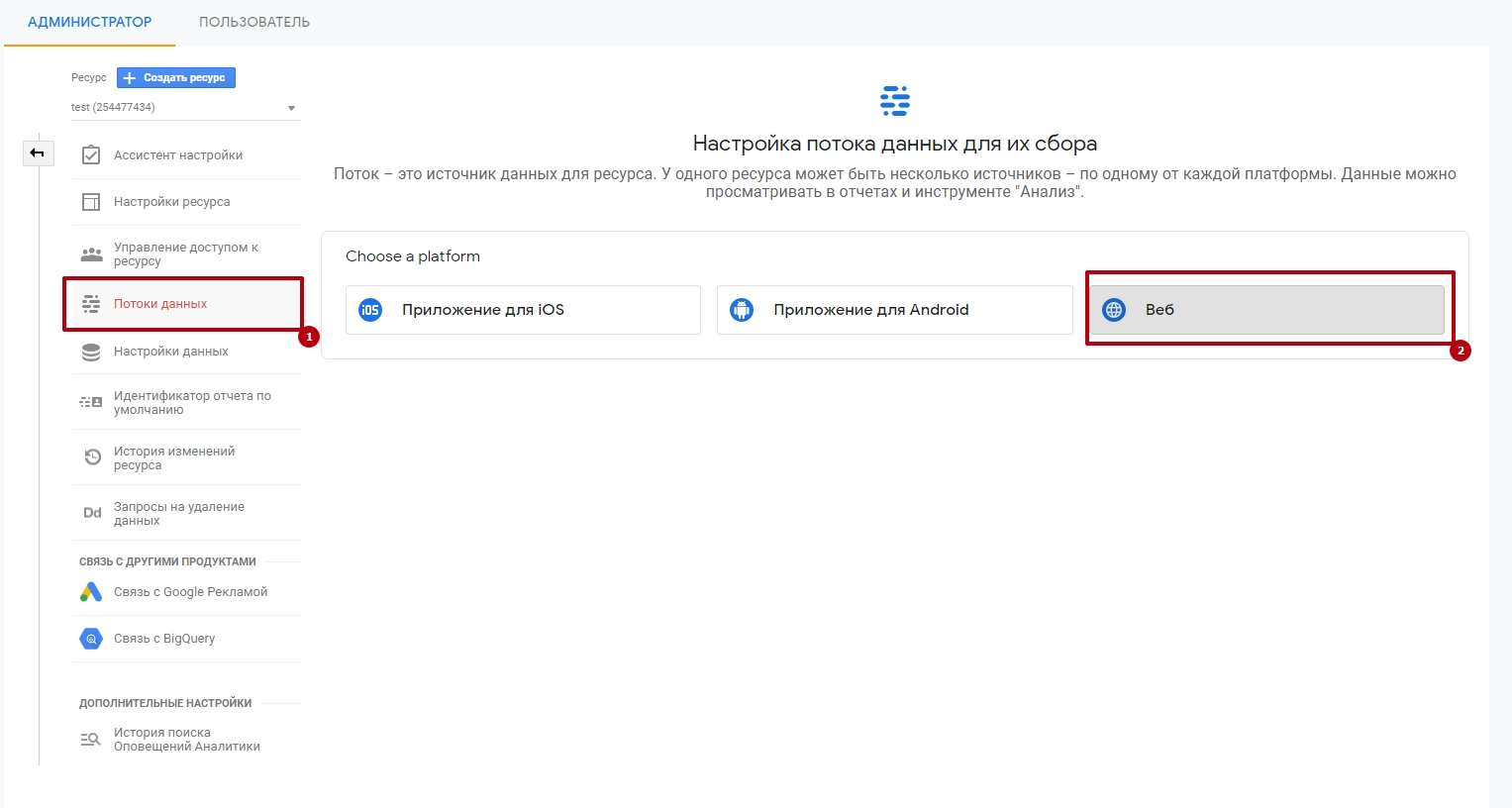Click the Android robot icon
The height and width of the screenshot is (808, 1512).
pos(742,310)
